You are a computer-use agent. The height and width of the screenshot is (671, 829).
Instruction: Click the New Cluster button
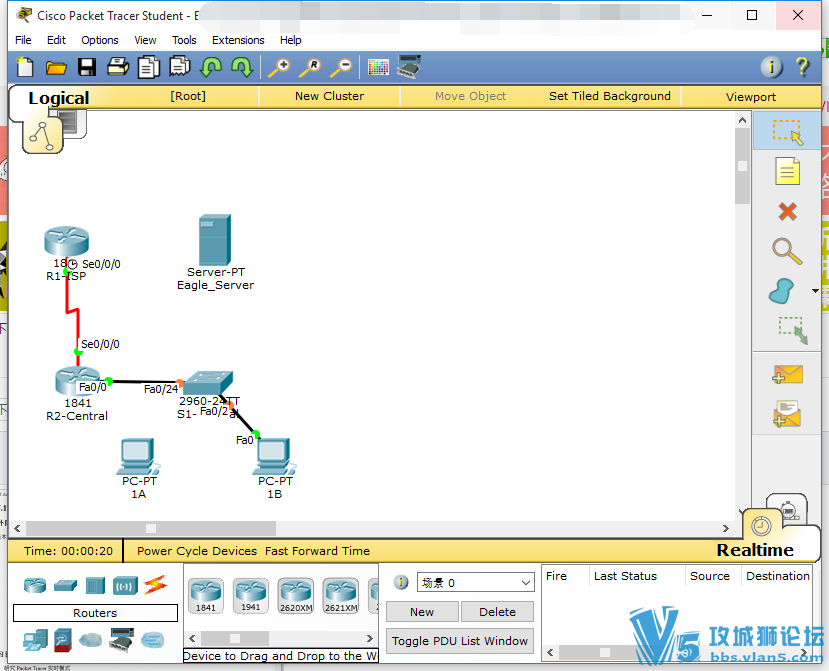[329, 96]
